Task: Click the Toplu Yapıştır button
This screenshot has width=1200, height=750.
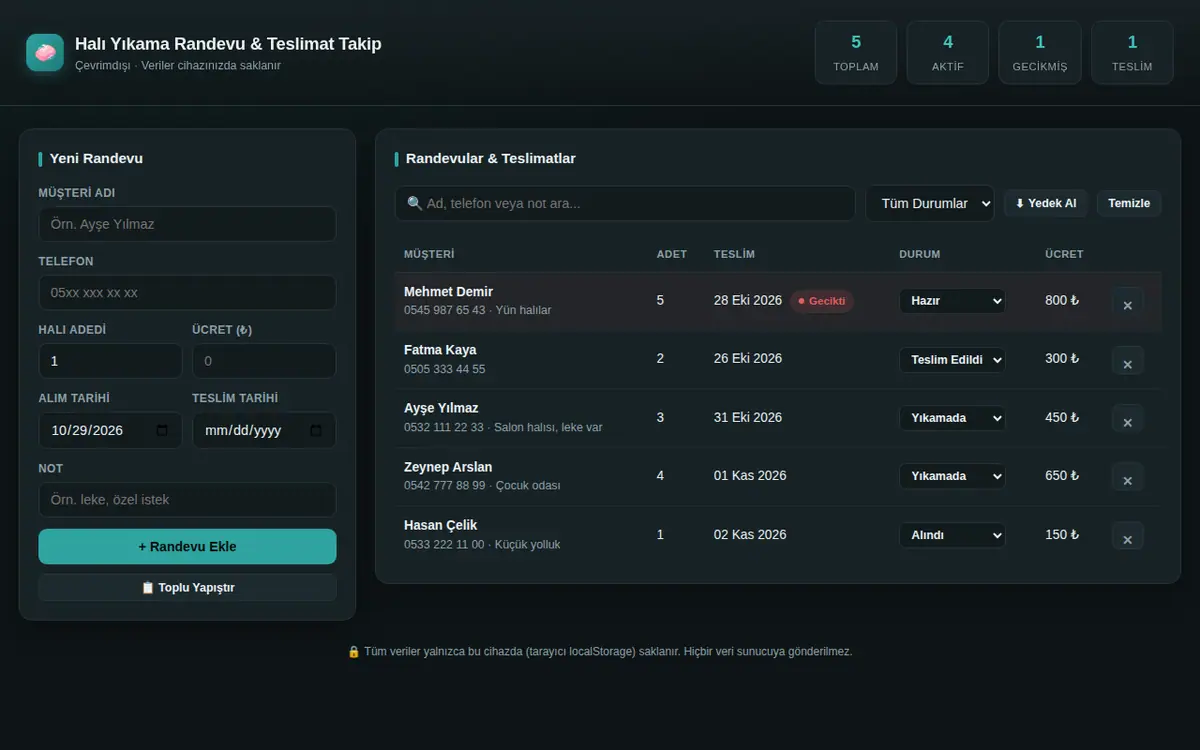Action: [x=187, y=587]
